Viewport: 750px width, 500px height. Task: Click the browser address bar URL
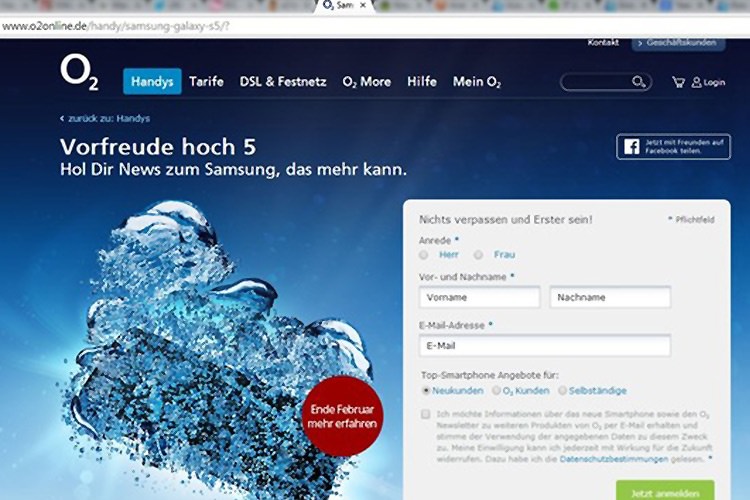[x=115, y=26]
